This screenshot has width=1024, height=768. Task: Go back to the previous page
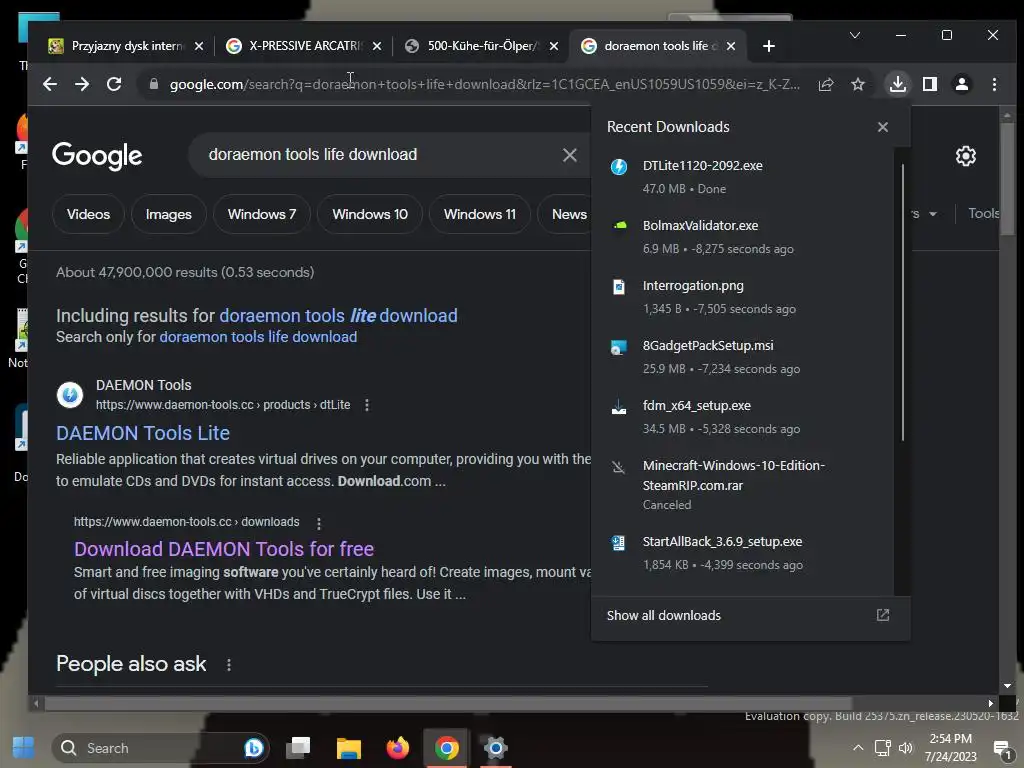click(50, 84)
